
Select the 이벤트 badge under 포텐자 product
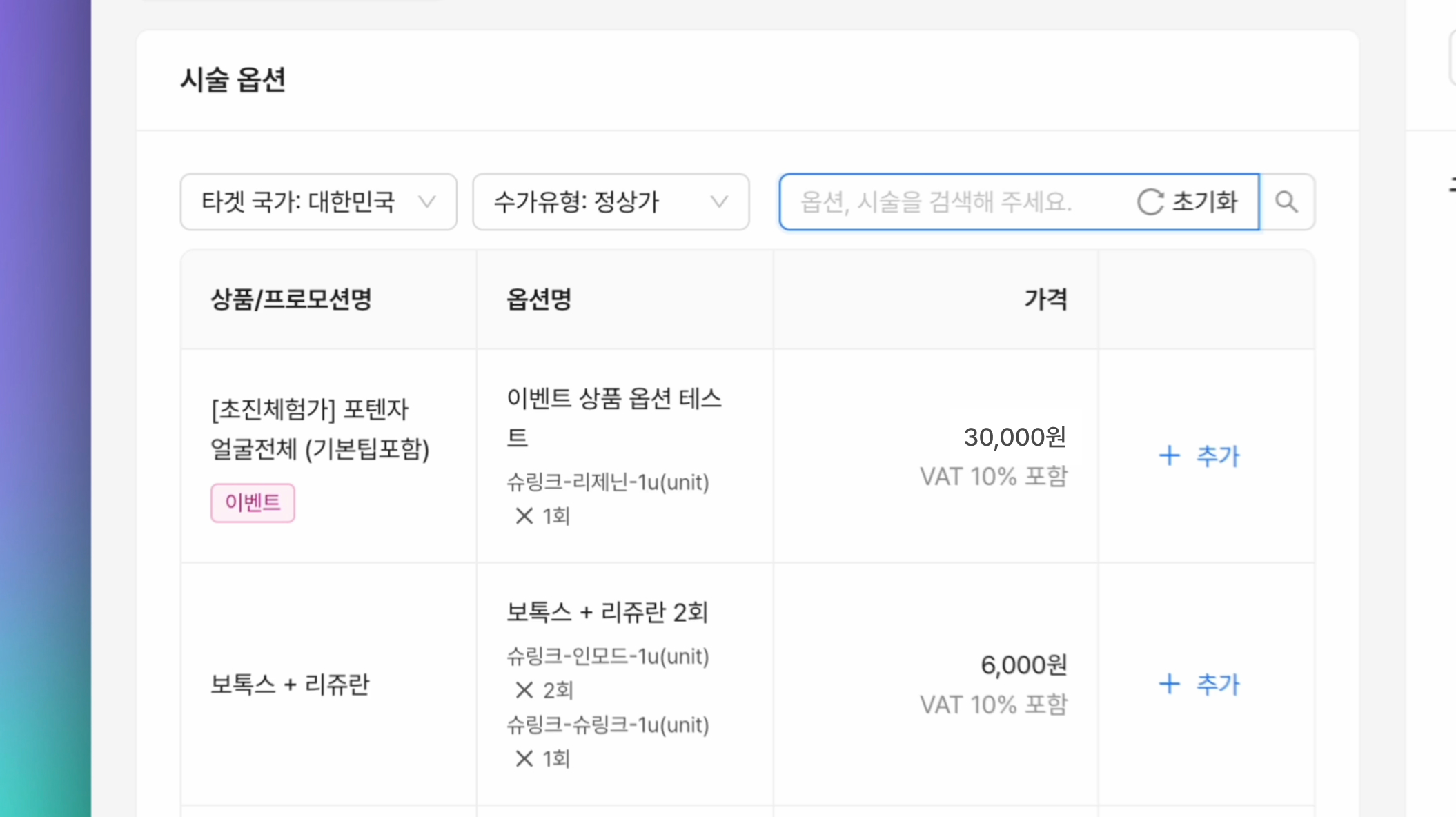pyautogui.click(x=253, y=502)
